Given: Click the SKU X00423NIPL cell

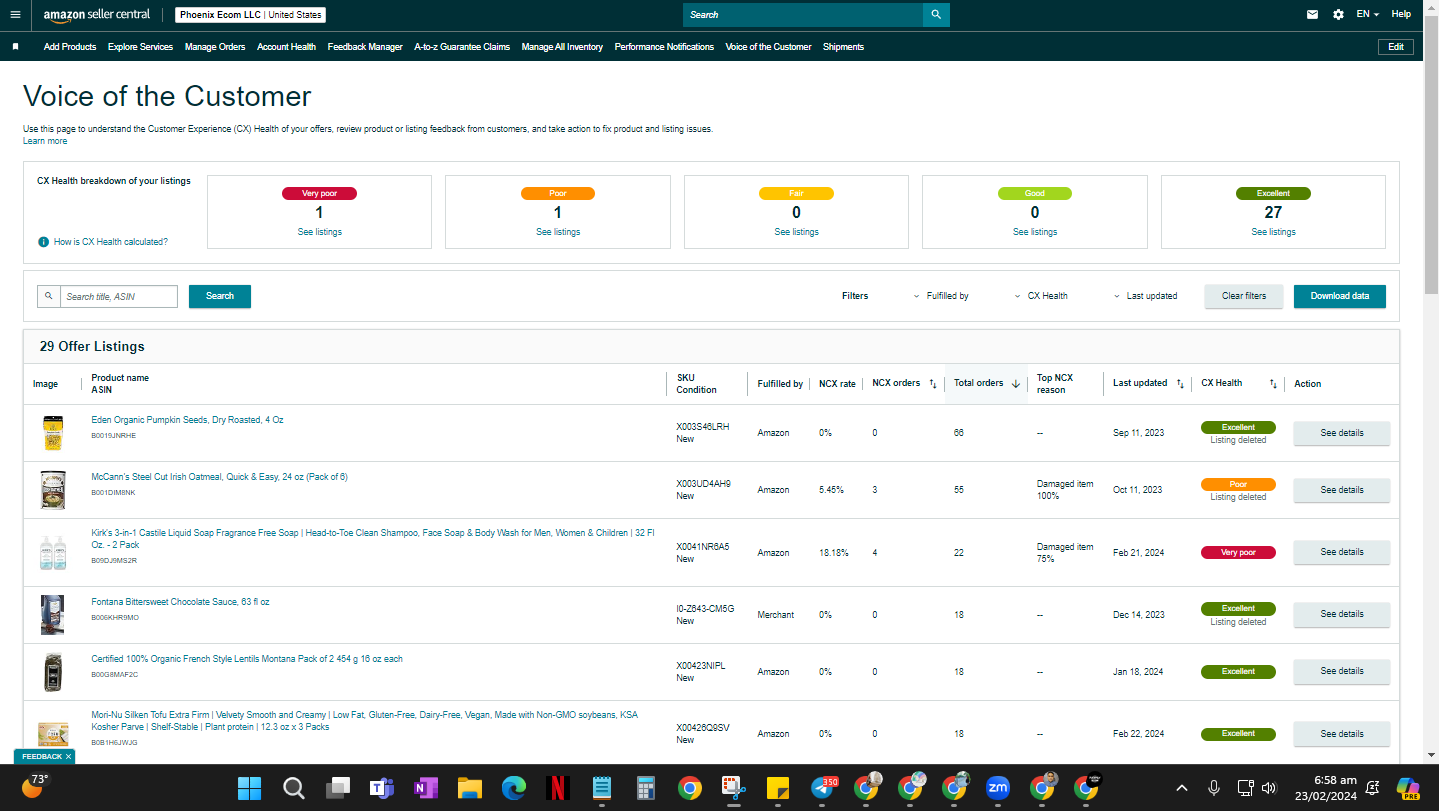Looking at the screenshot, I should pos(699,671).
